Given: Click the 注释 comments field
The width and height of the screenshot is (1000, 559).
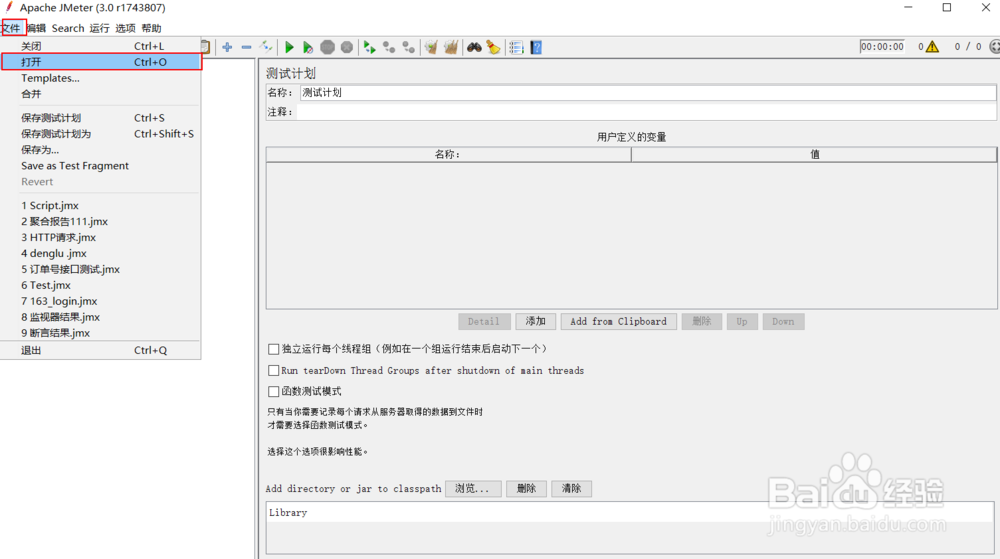Looking at the screenshot, I should point(646,112).
